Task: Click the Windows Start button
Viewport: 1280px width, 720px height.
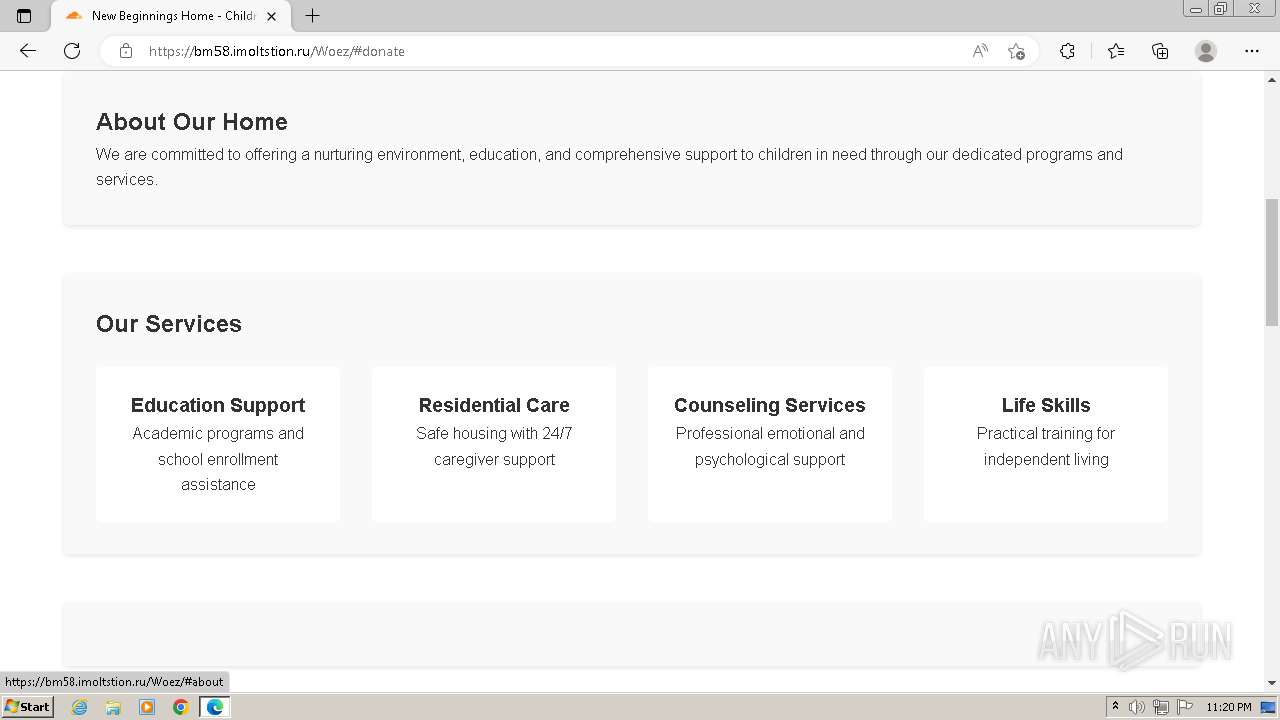Action: click(x=27, y=706)
